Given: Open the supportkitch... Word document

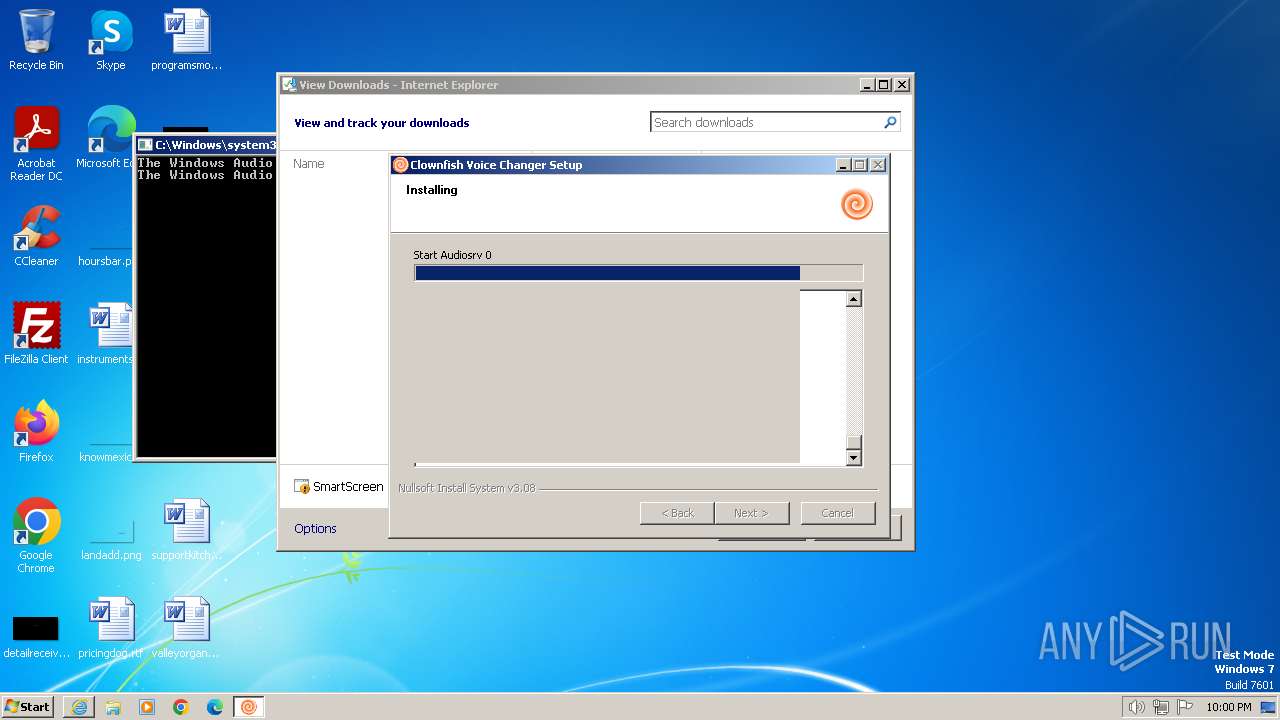Looking at the screenshot, I should click(x=187, y=530).
